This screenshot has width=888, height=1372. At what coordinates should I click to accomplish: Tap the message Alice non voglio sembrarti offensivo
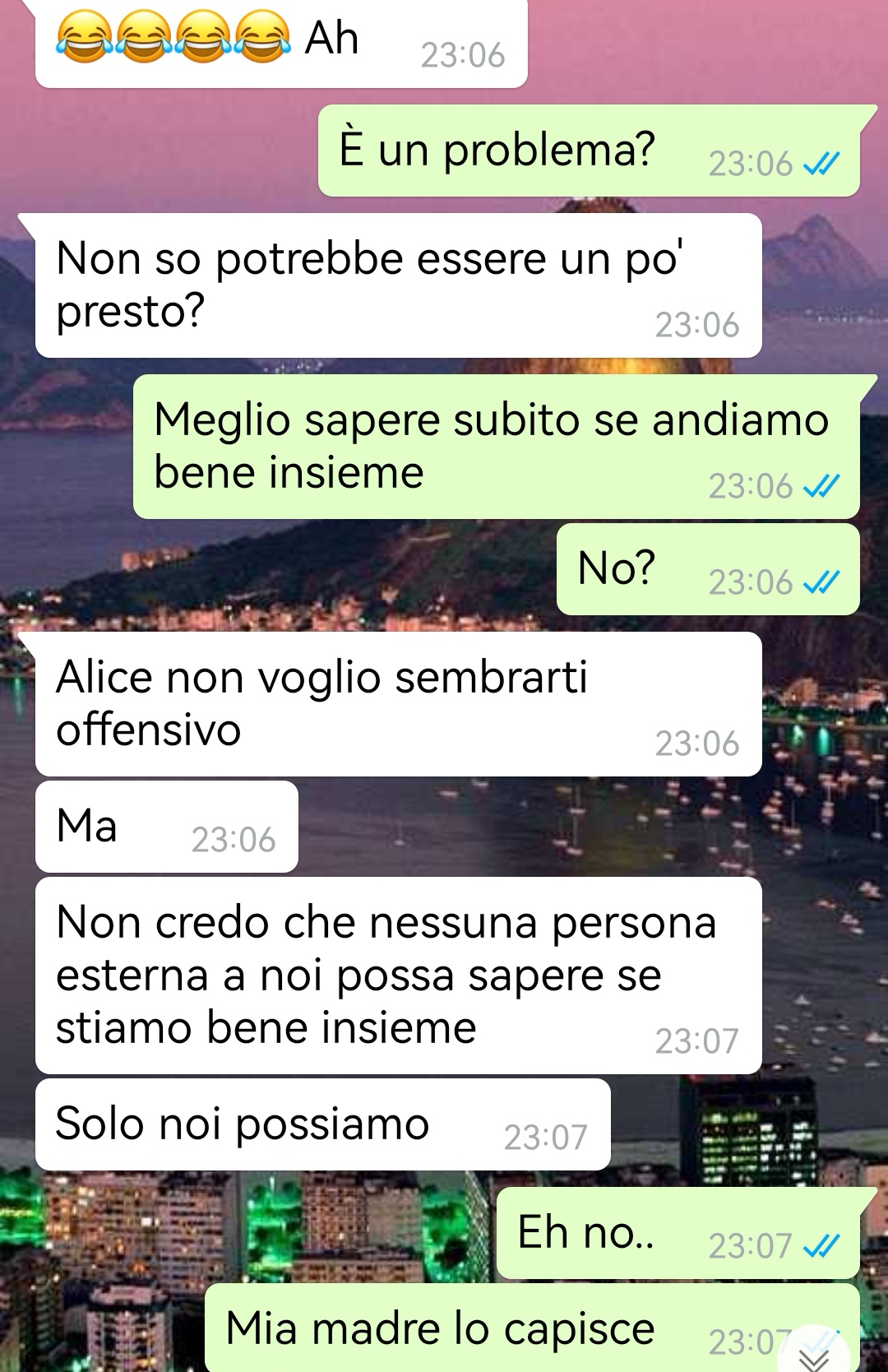point(399,704)
